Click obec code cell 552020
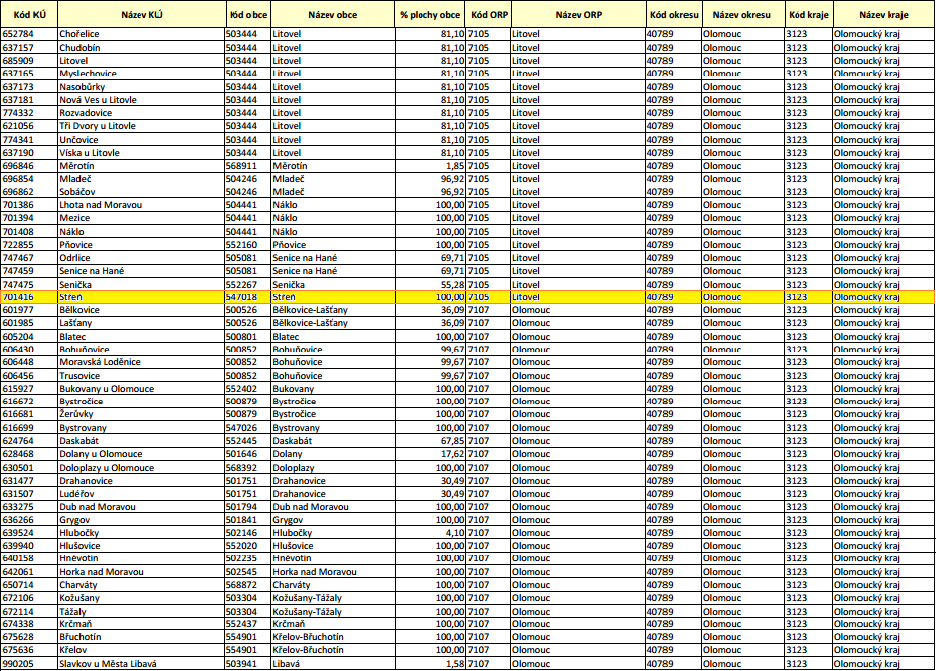Image resolution: width=936 pixels, height=671 pixels. (248, 546)
